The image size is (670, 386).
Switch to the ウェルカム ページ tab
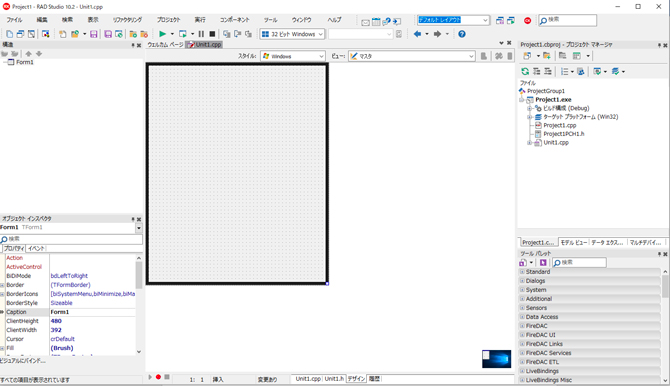[x=165, y=44]
